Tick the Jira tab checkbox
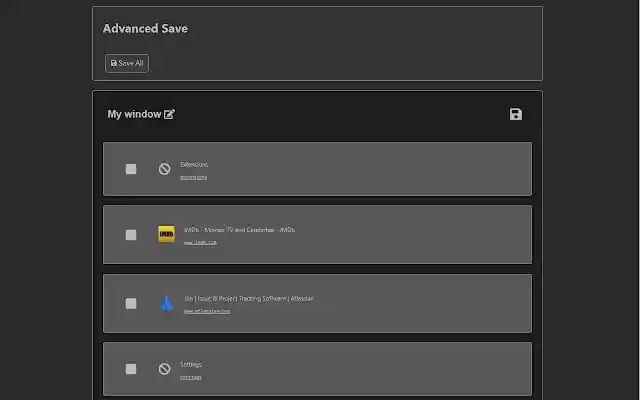640x400 pixels. pos(131,303)
